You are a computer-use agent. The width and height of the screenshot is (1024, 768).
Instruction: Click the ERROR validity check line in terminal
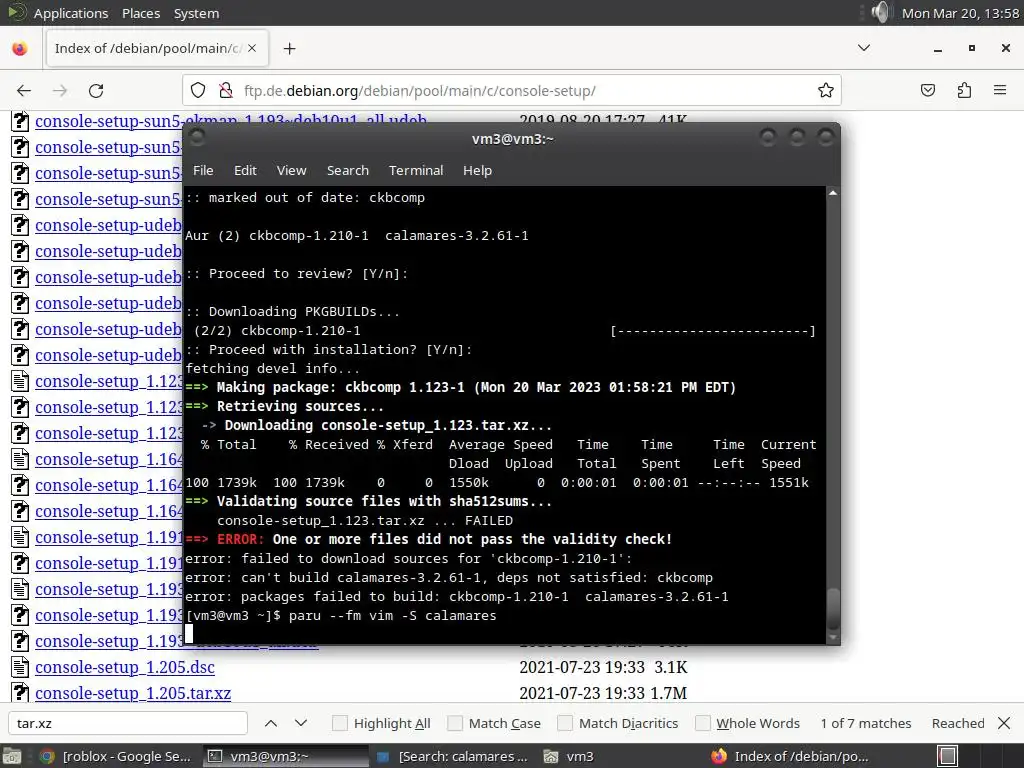pyautogui.click(x=428, y=539)
